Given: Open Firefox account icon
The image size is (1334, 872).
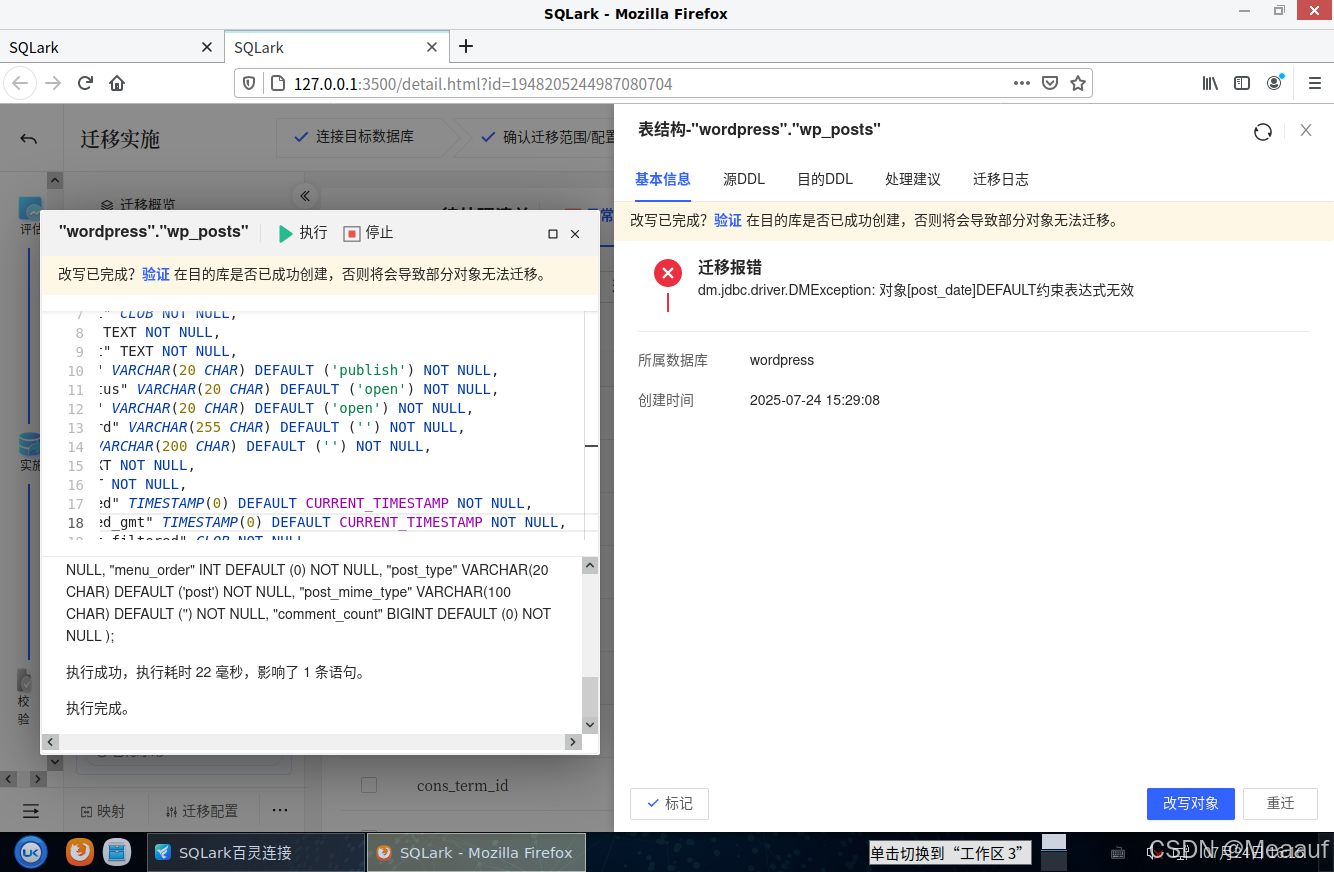Looking at the screenshot, I should pyautogui.click(x=1274, y=83).
